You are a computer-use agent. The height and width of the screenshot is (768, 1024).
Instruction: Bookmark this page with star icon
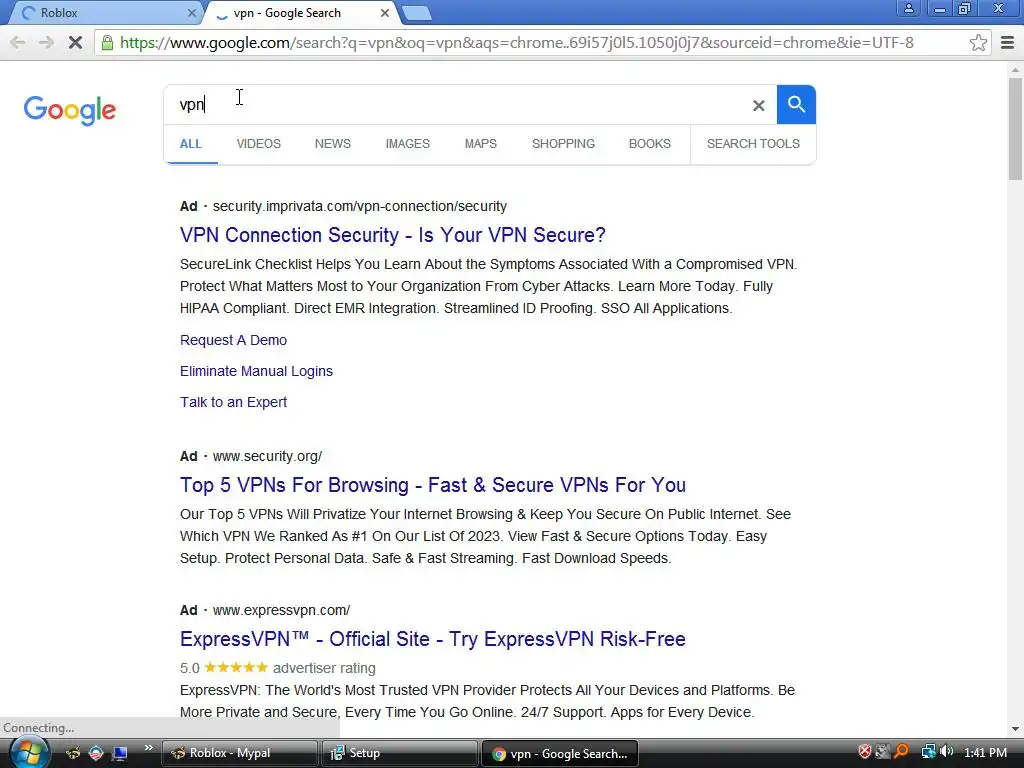[978, 43]
